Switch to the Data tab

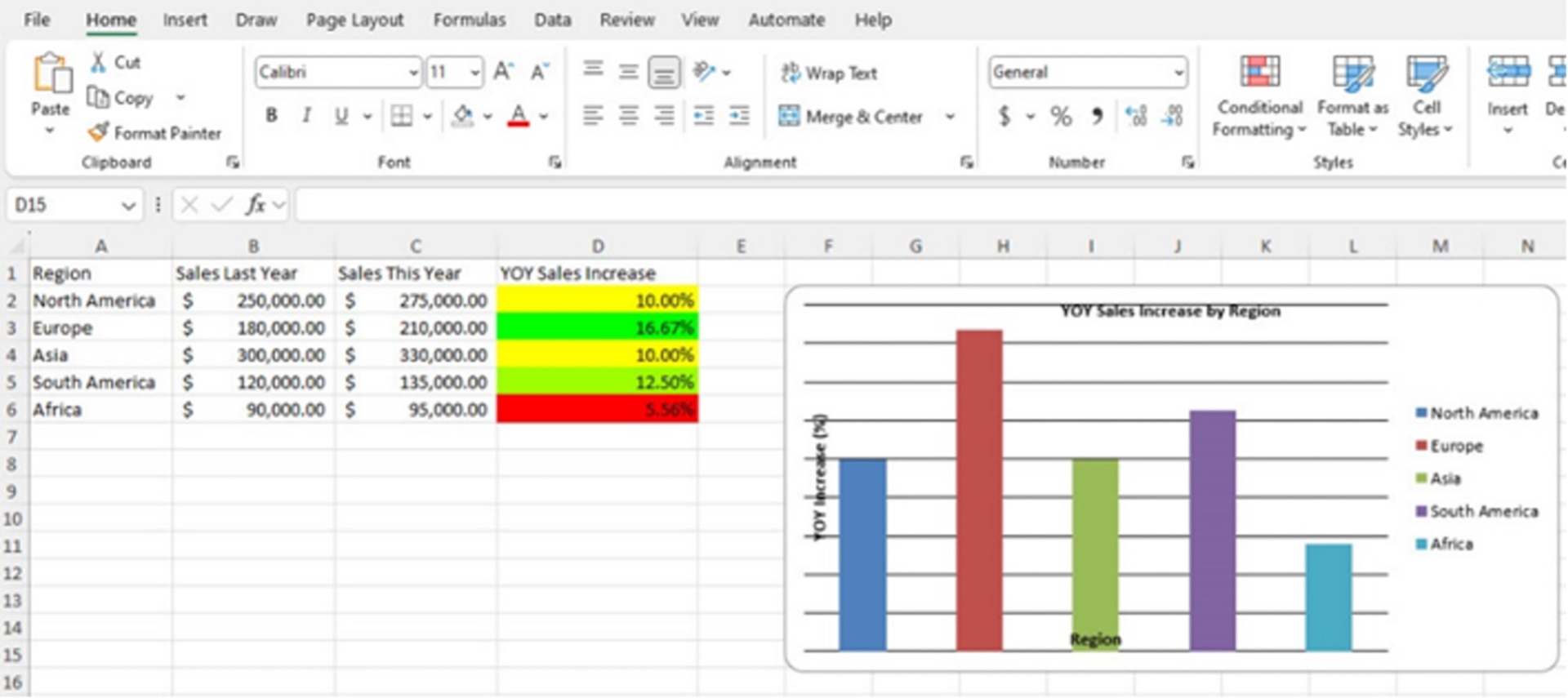pos(553,20)
